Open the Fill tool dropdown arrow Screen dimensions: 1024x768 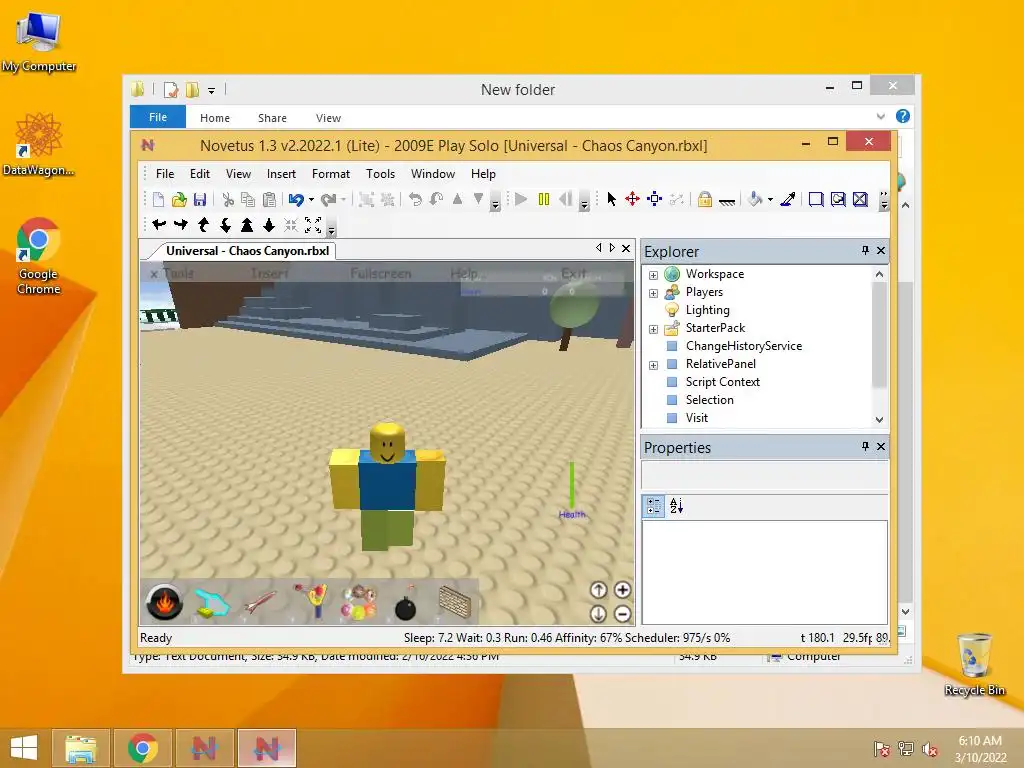(x=771, y=200)
